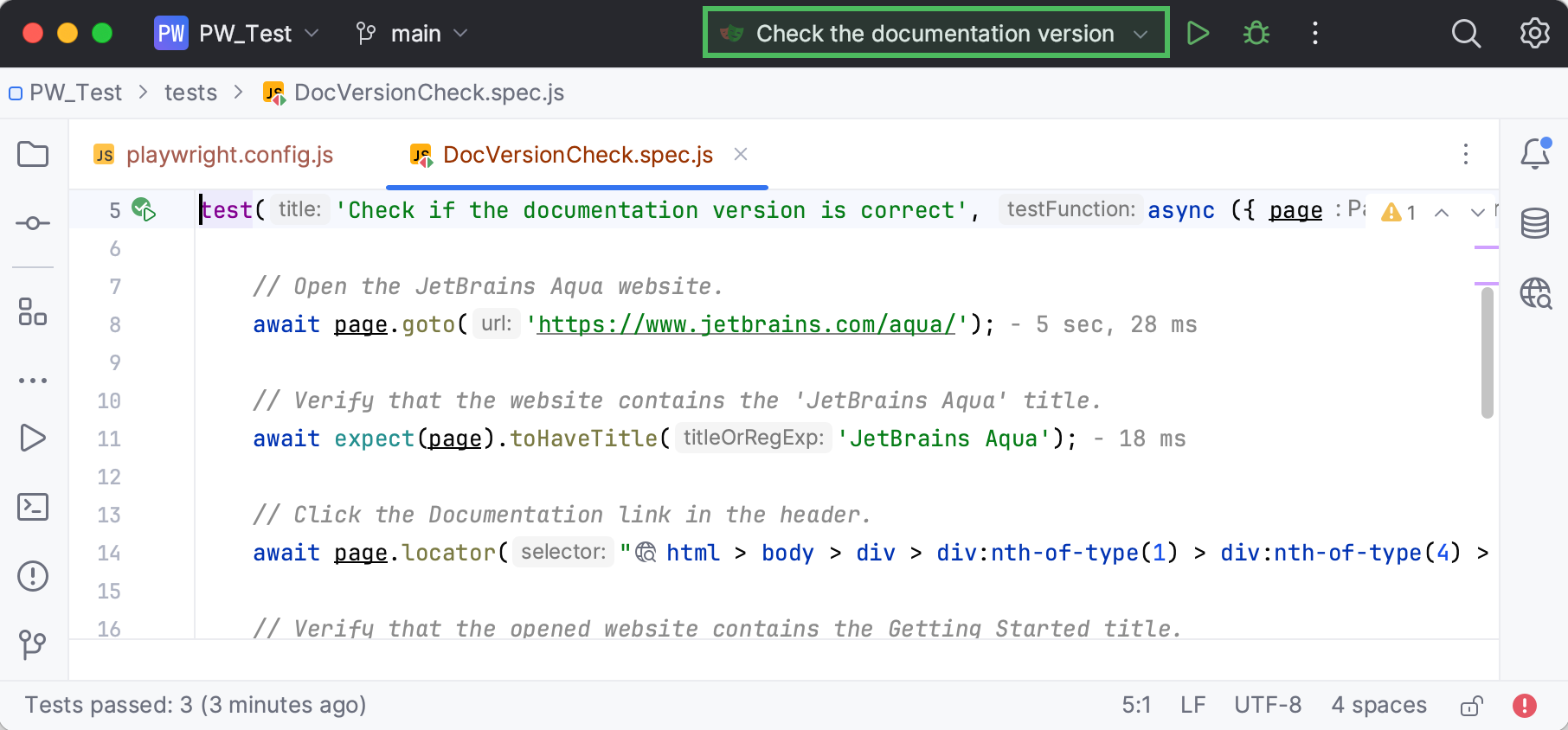Click comment 'Open the JetBrains Aqua website'
Viewport: 1568px width, 730px height.
coord(487,286)
